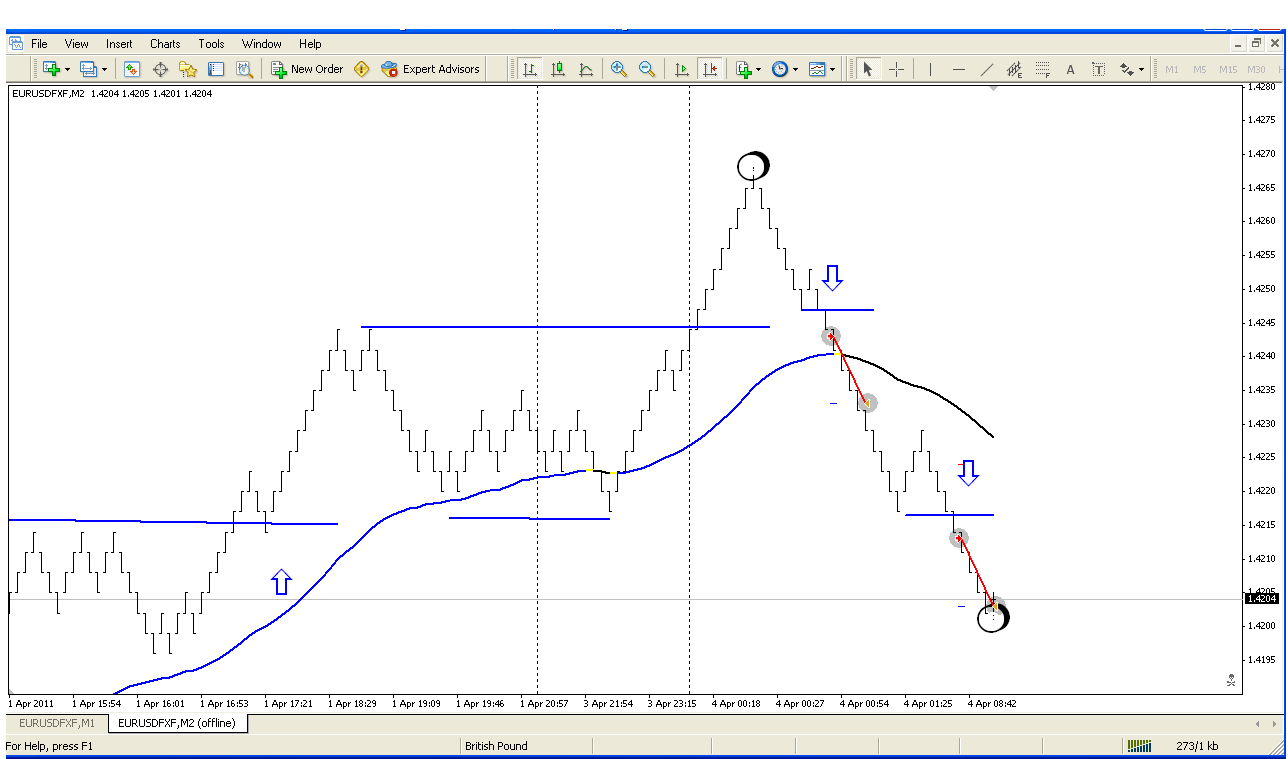Select the Text Label tool

1098,69
